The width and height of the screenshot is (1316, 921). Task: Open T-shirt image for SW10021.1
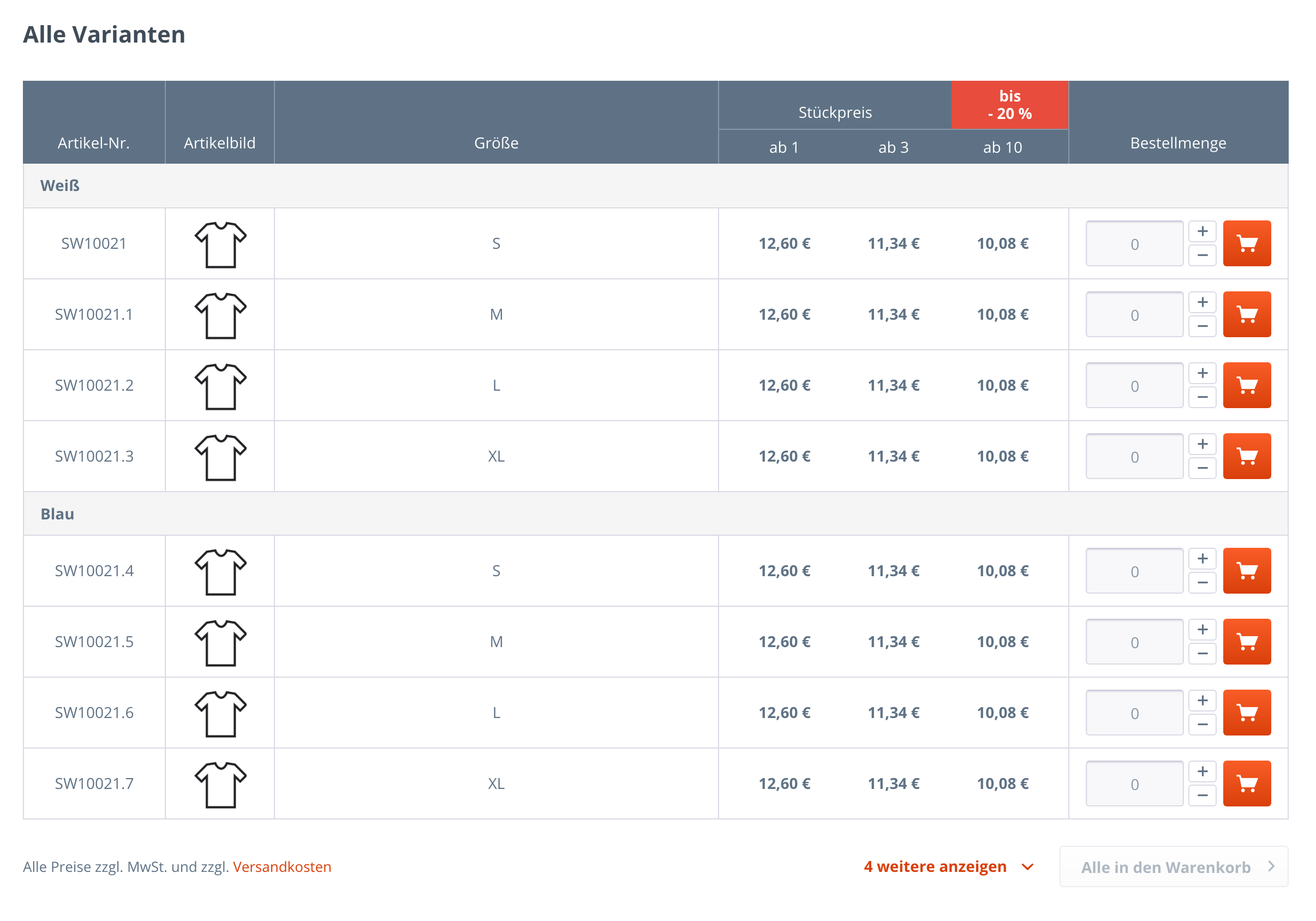(220, 316)
